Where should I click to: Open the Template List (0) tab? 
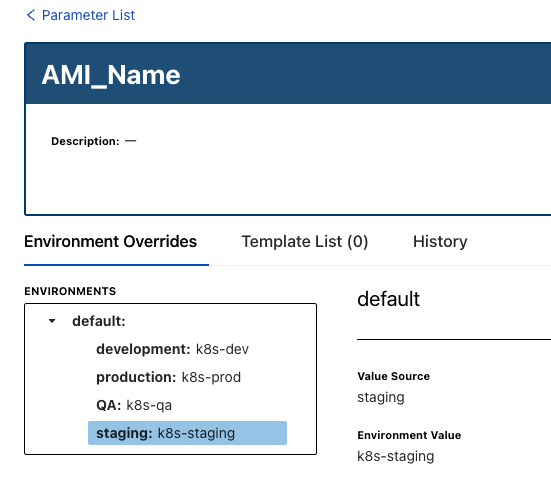(305, 242)
